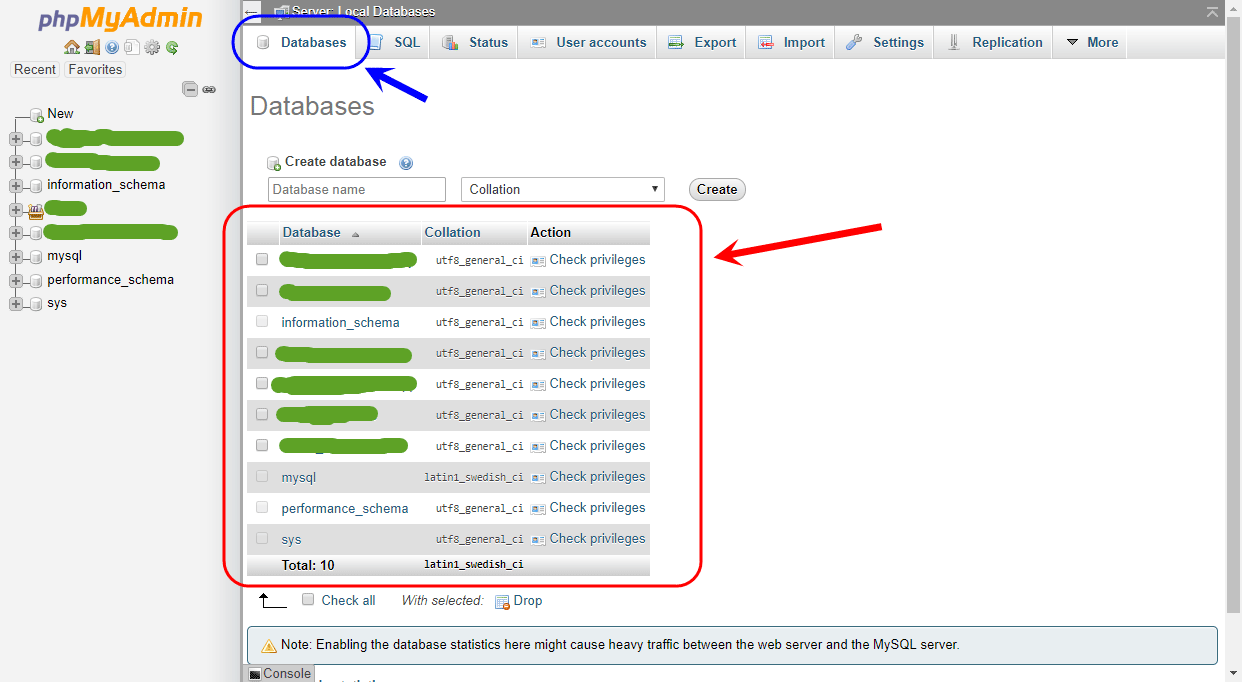This screenshot has height=682, width=1242.
Task: Click latin1_swedish_ci in the mysql row
Action: coord(474,478)
